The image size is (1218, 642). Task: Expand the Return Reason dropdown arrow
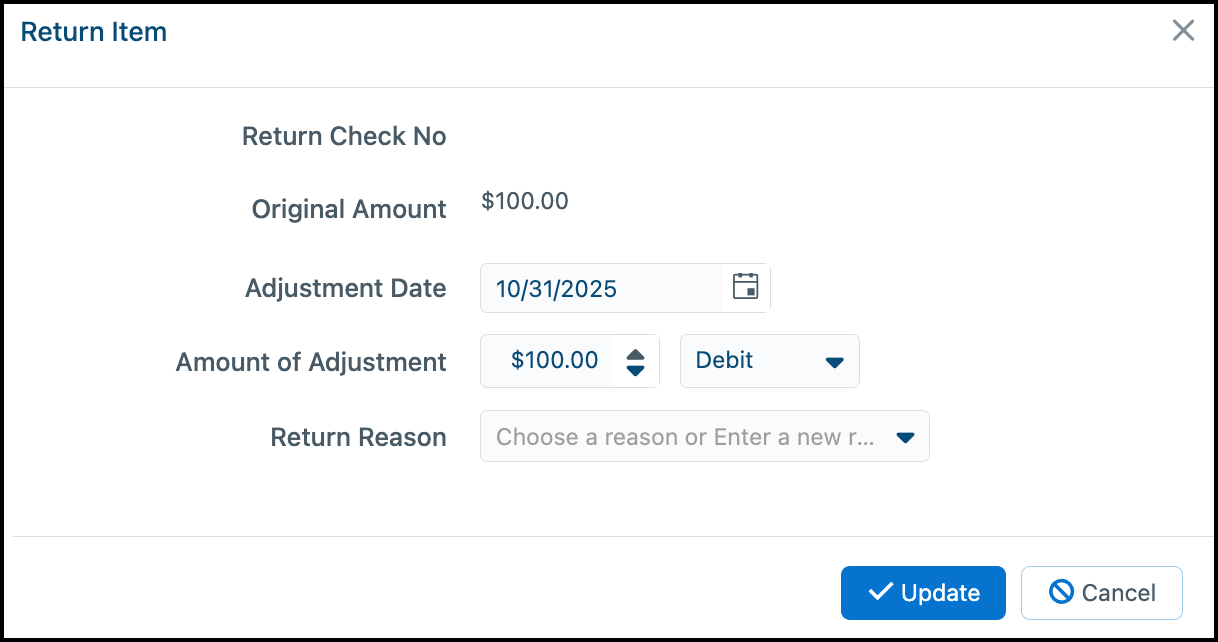click(906, 437)
